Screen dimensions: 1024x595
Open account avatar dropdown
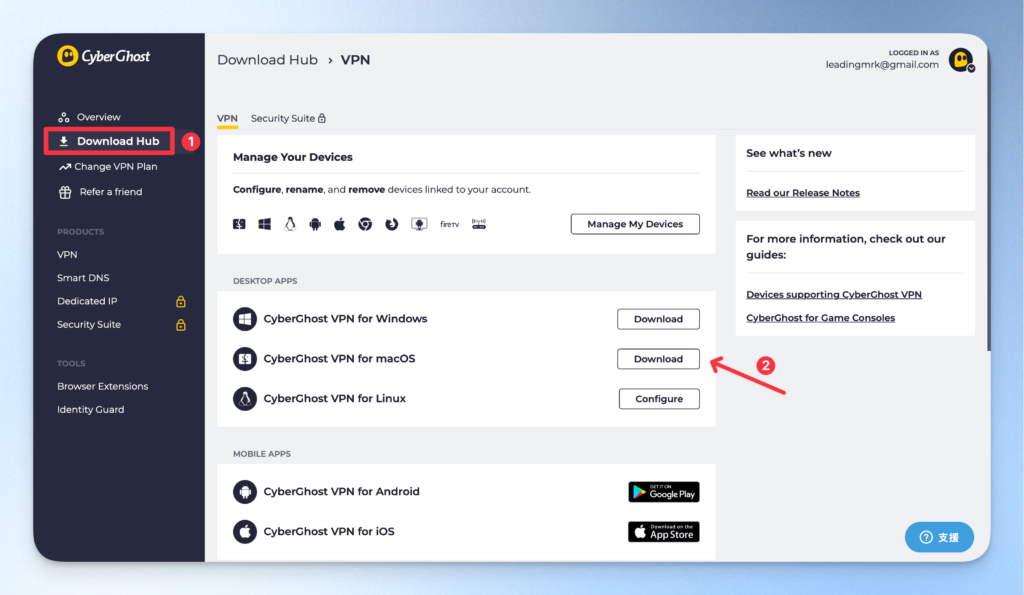pos(961,60)
